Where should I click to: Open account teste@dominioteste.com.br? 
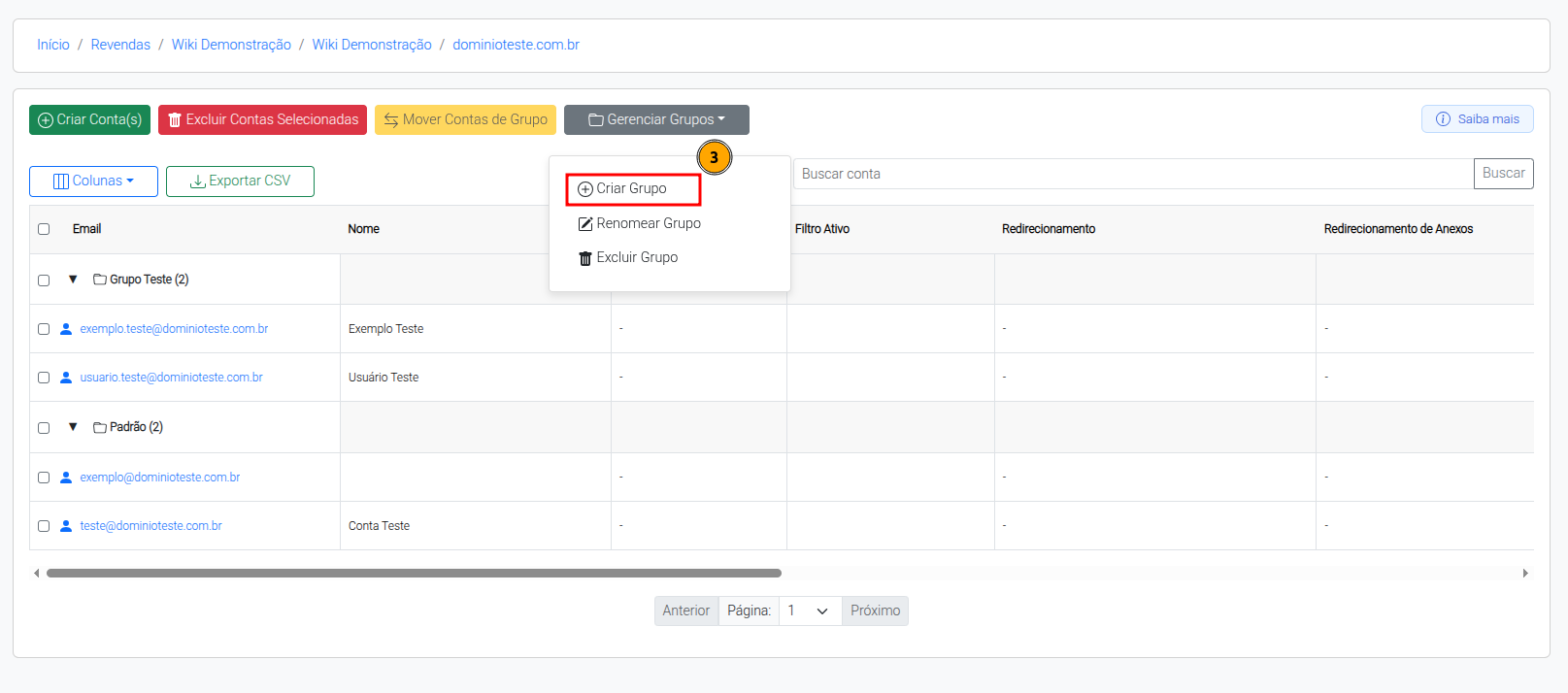click(x=150, y=526)
